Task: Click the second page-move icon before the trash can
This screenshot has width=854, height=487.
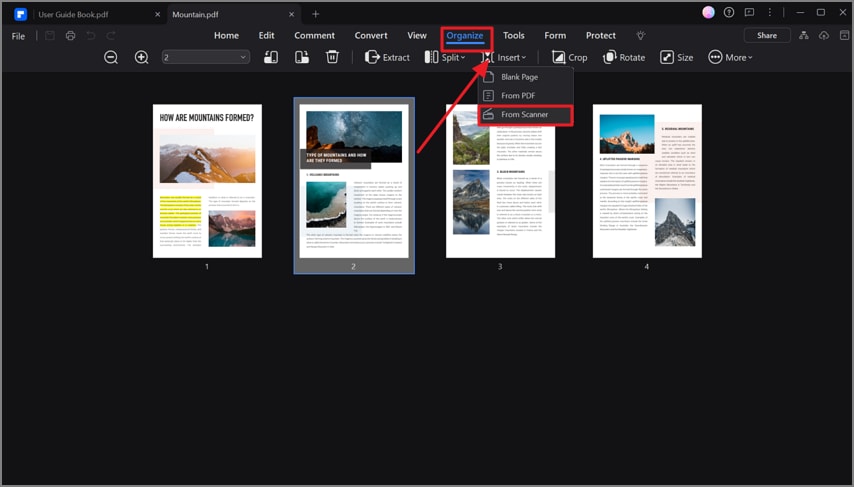Action: pos(302,57)
